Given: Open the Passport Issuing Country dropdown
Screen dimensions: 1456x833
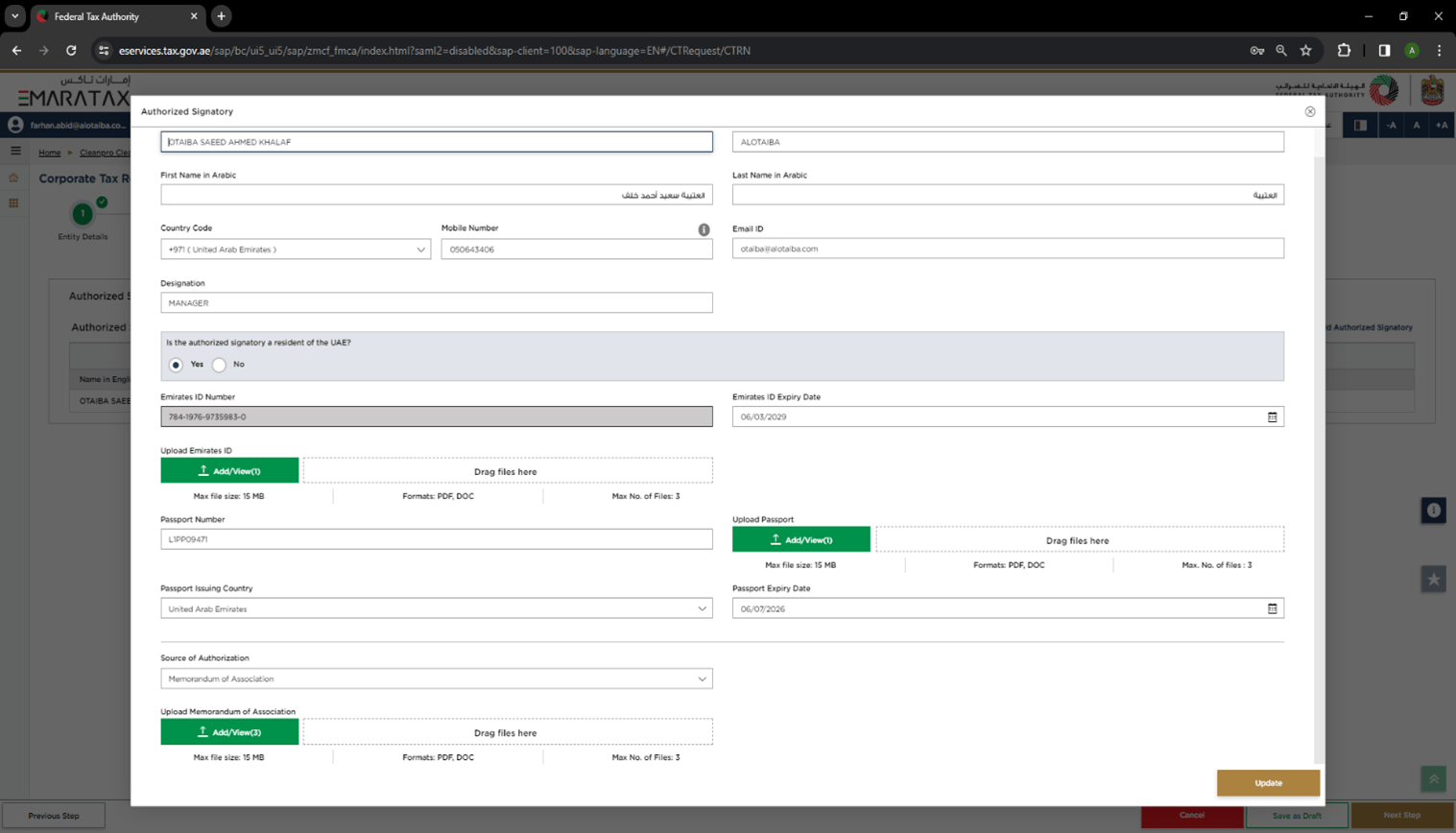Looking at the screenshot, I should 437,608.
